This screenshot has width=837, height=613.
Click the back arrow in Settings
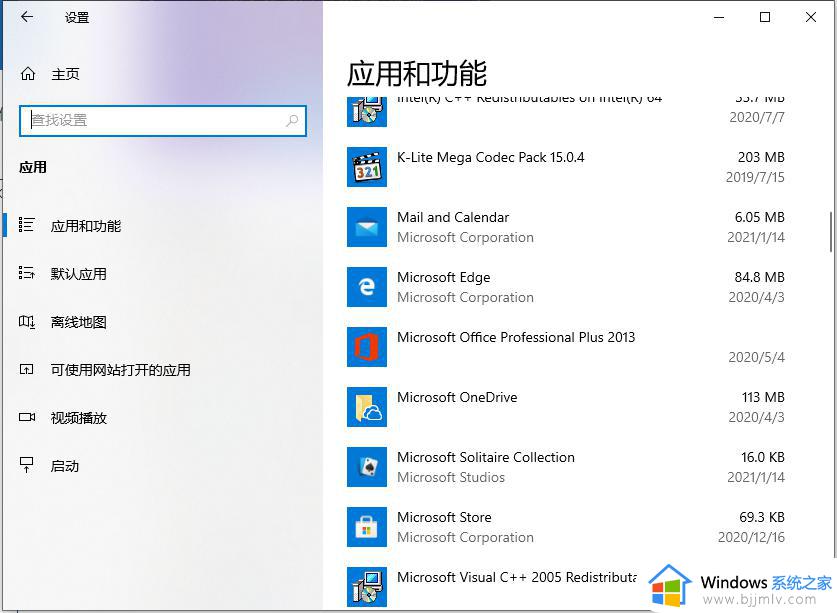[27, 17]
